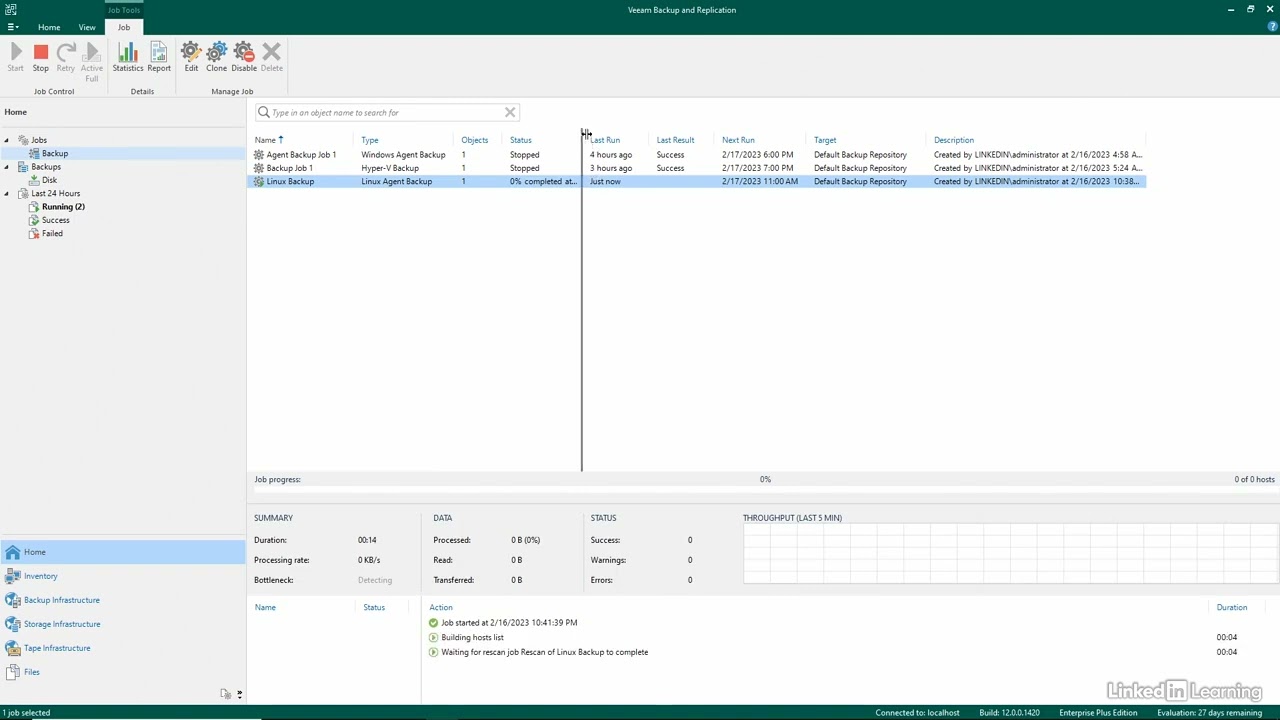
Task: Select Failed under Last 24 Hours
Action: (52, 233)
